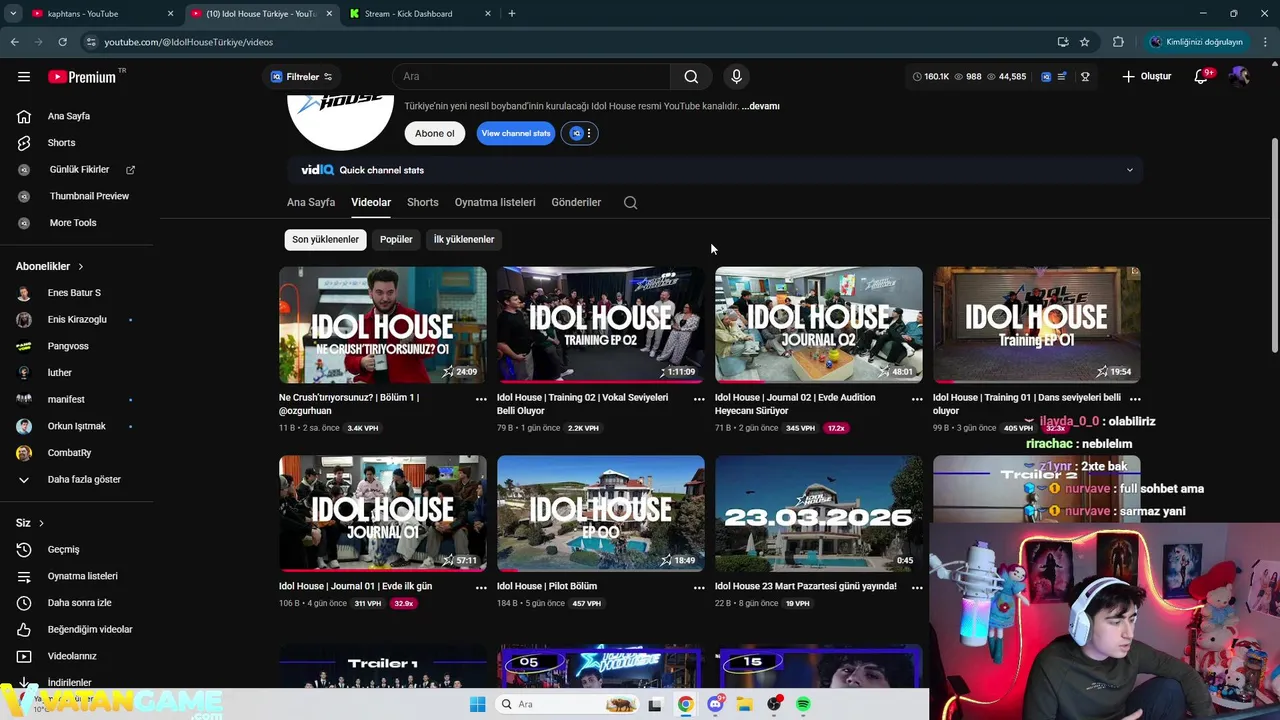This screenshot has height=720, width=1280.
Task: Focus the YouTube Ara search field
Action: click(x=531, y=76)
